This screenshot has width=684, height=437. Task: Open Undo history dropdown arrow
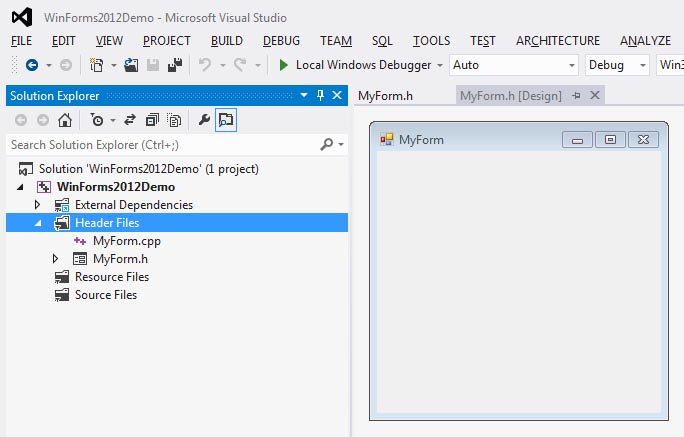tap(222, 65)
